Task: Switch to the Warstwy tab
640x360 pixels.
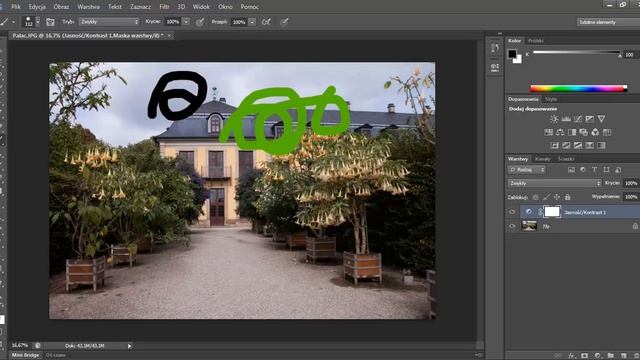Action: tap(518, 159)
